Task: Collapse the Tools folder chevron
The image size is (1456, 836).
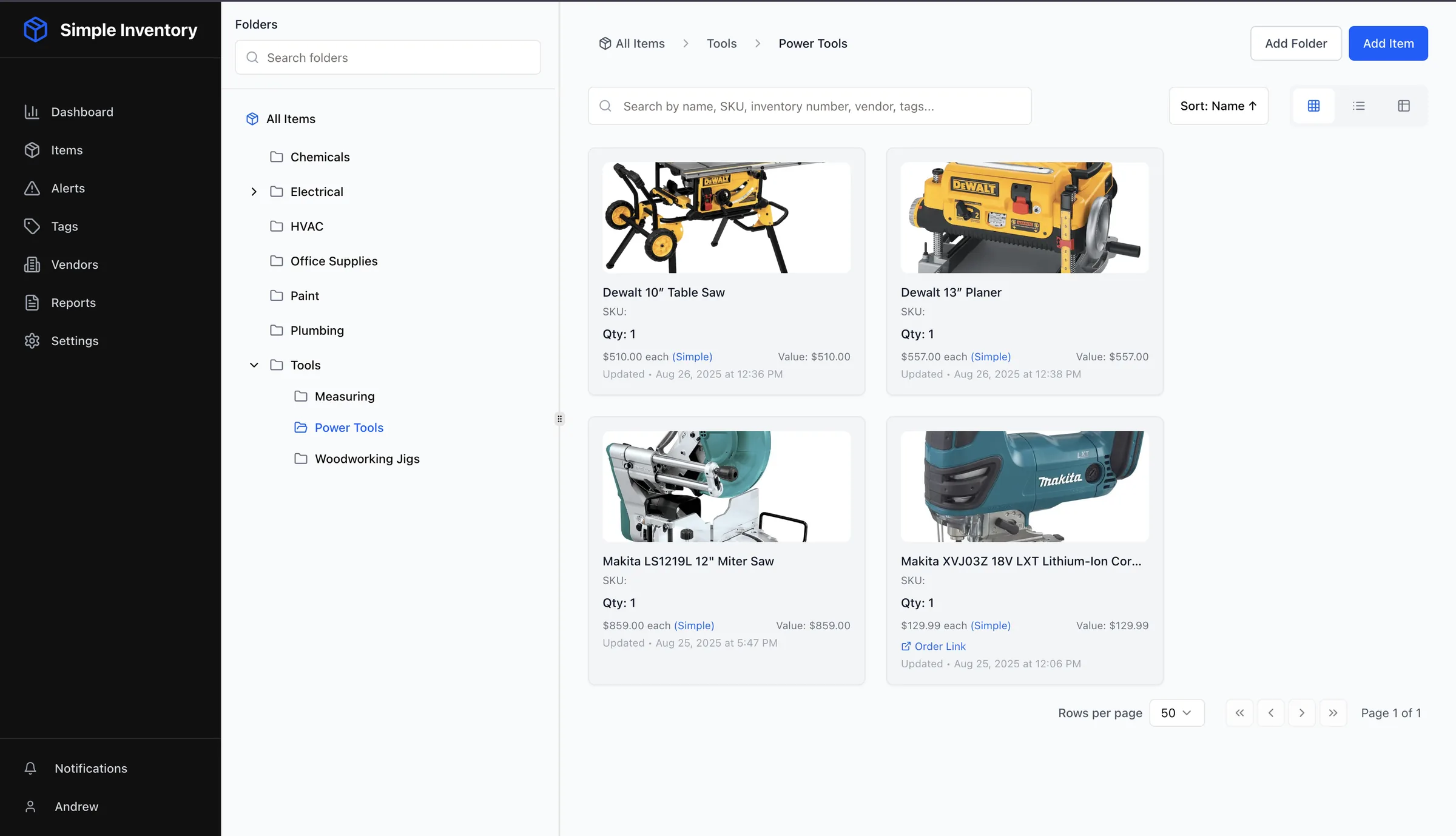Action: pyautogui.click(x=254, y=365)
